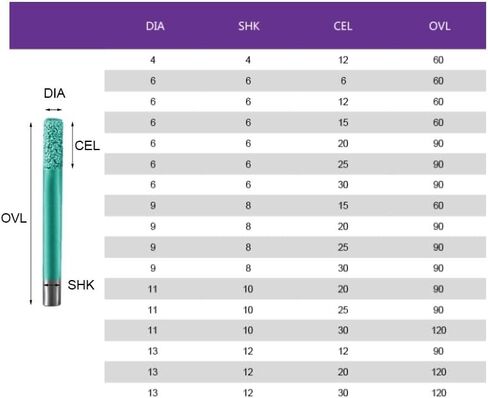Click the vertical CEL dimension arrow

[72, 145]
